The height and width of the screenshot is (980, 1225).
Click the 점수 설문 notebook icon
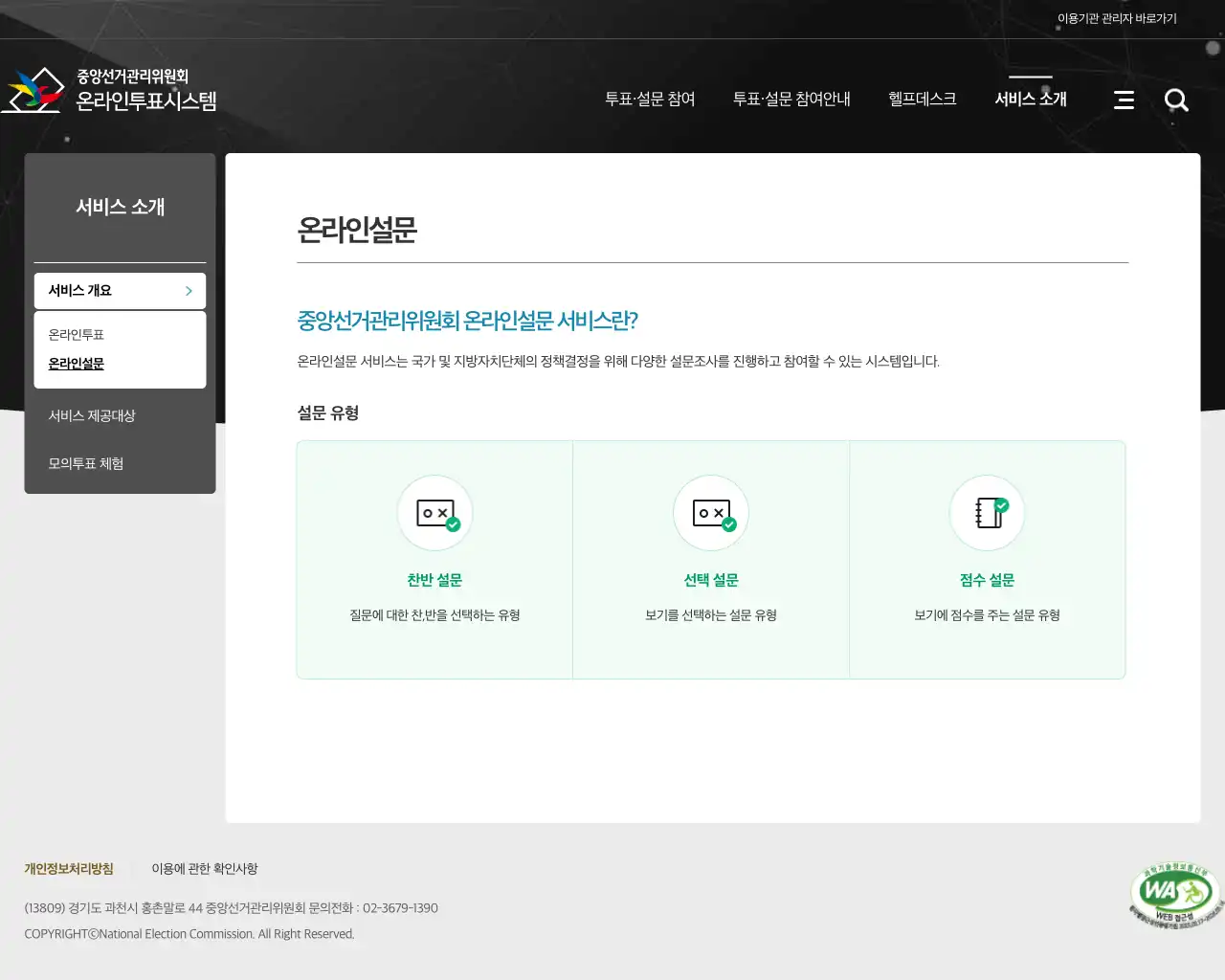click(x=988, y=512)
